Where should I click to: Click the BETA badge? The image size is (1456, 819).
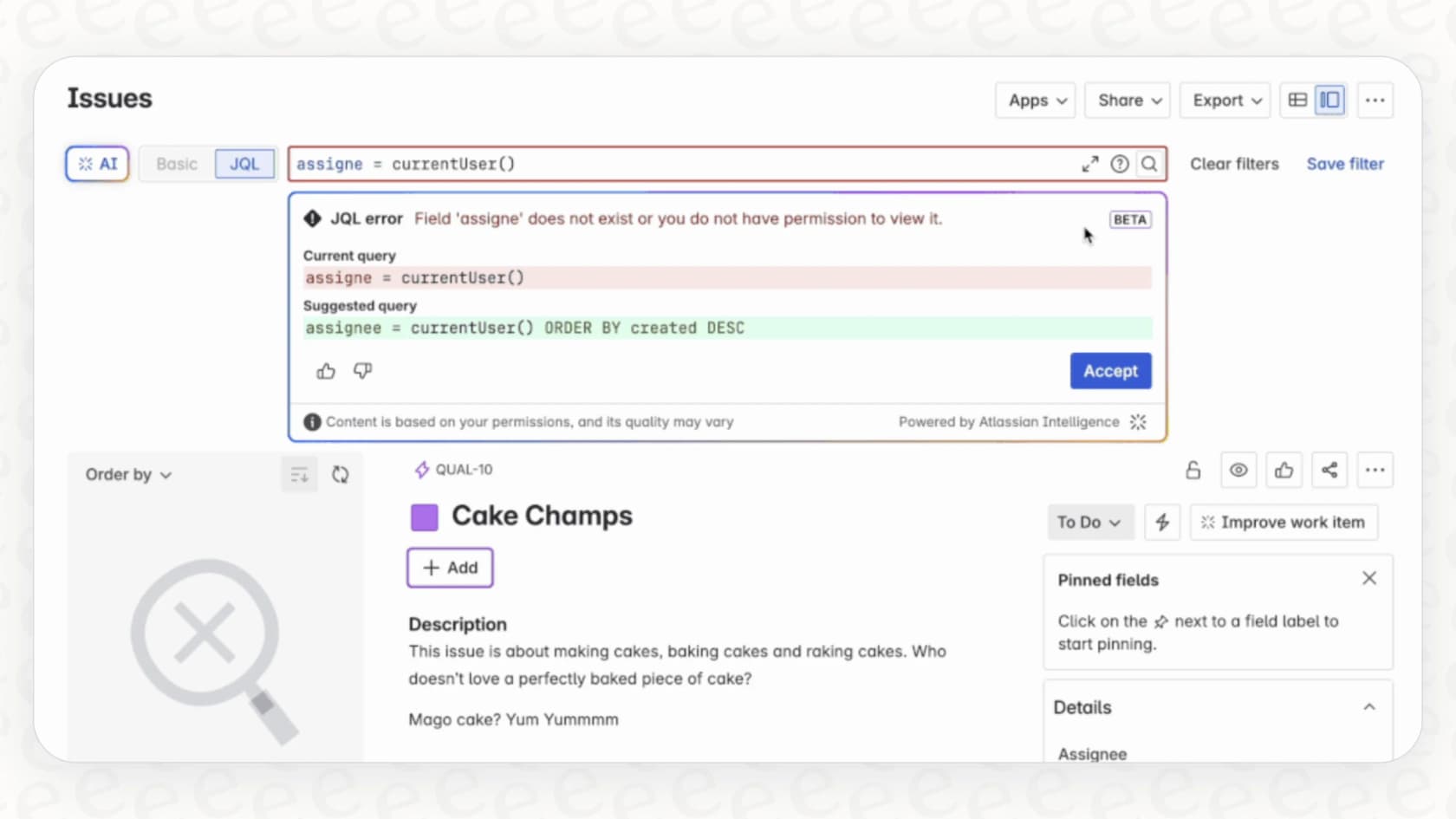1130,219
